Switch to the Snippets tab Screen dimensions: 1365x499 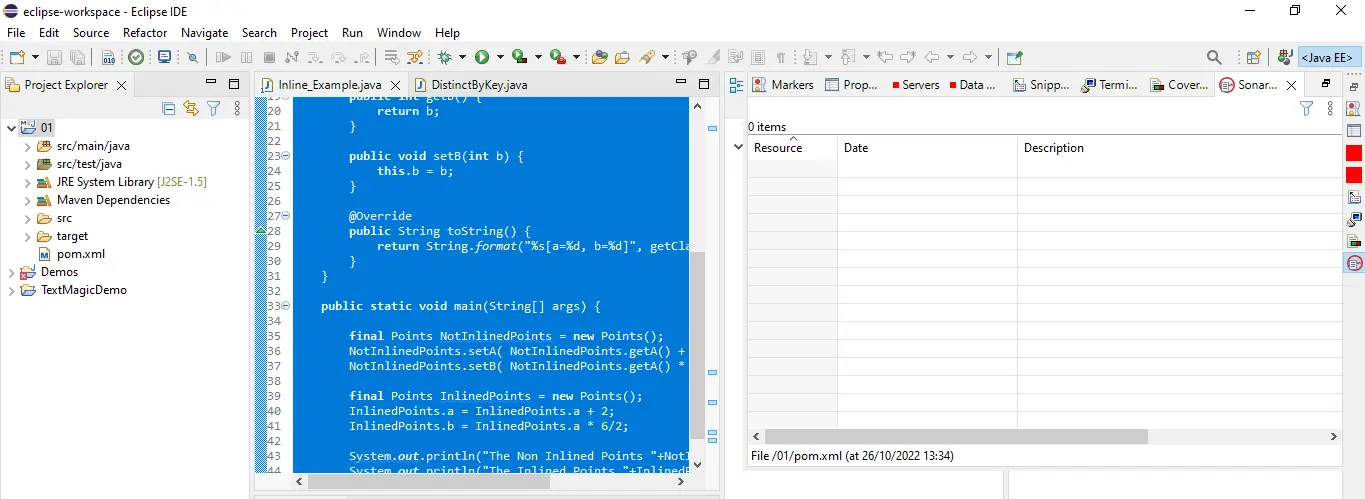(1040, 85)
